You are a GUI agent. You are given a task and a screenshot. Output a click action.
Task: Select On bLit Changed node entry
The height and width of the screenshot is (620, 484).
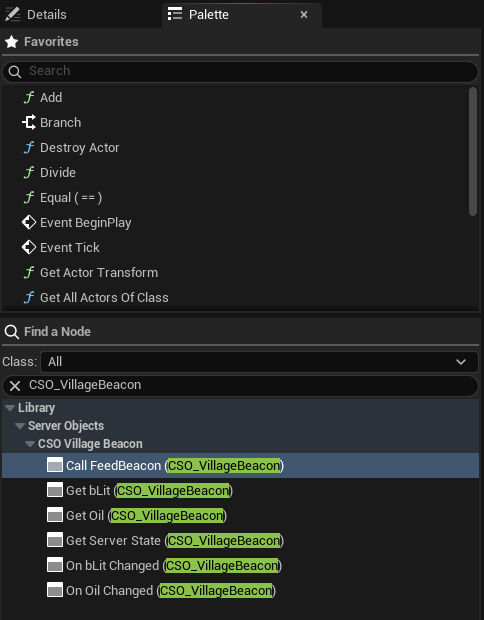click(x=240, y=565)
